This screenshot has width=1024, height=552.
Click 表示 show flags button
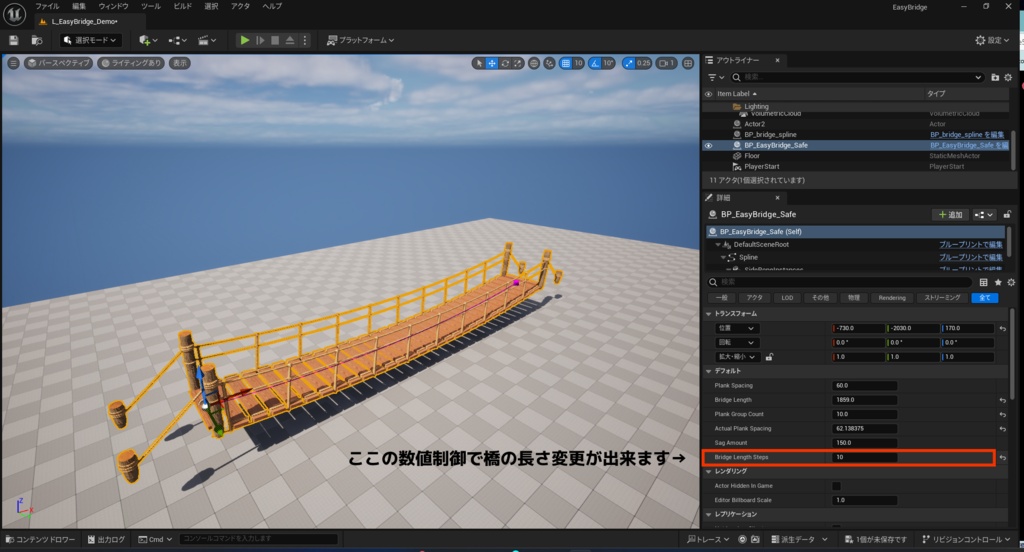180,63
